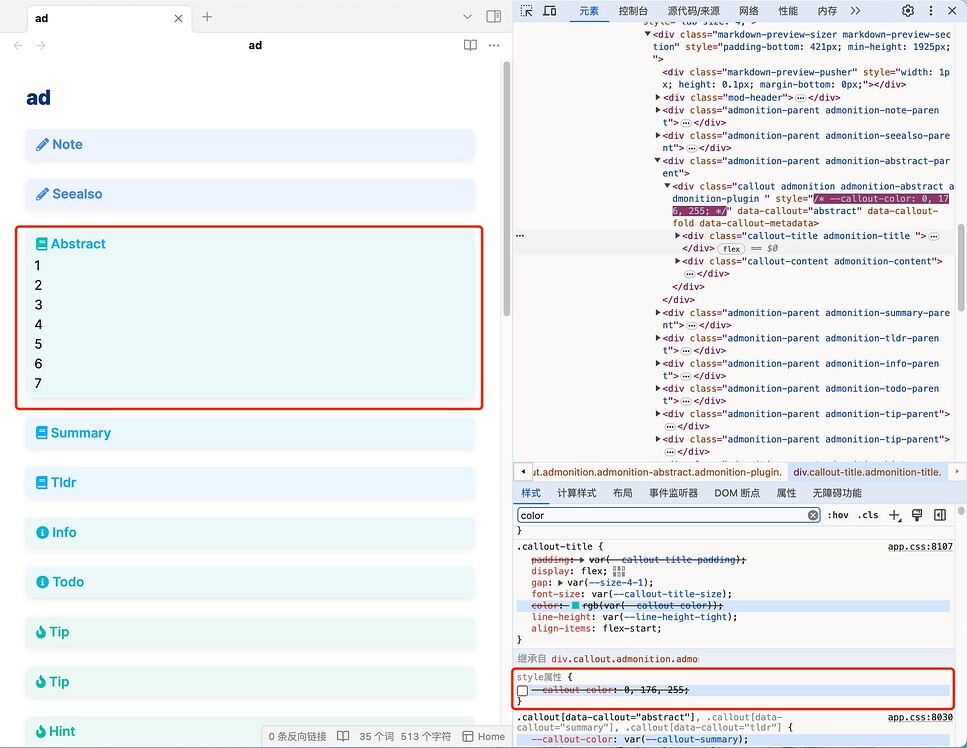Click the color swatch beside rgb value

[x=576, y=606]
